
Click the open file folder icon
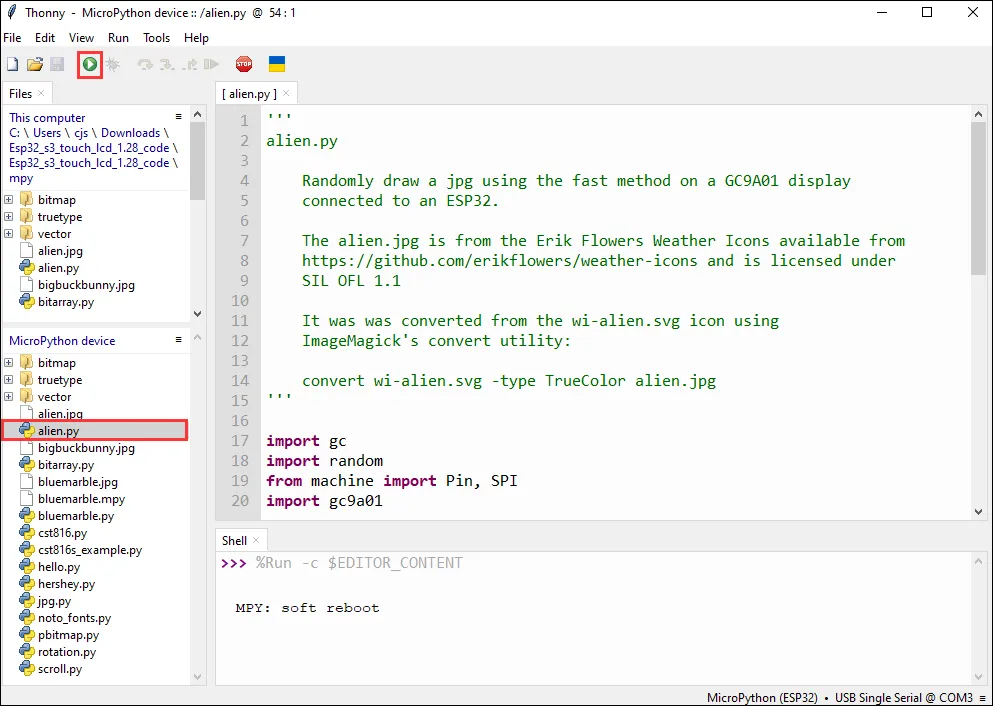[35, 64]
